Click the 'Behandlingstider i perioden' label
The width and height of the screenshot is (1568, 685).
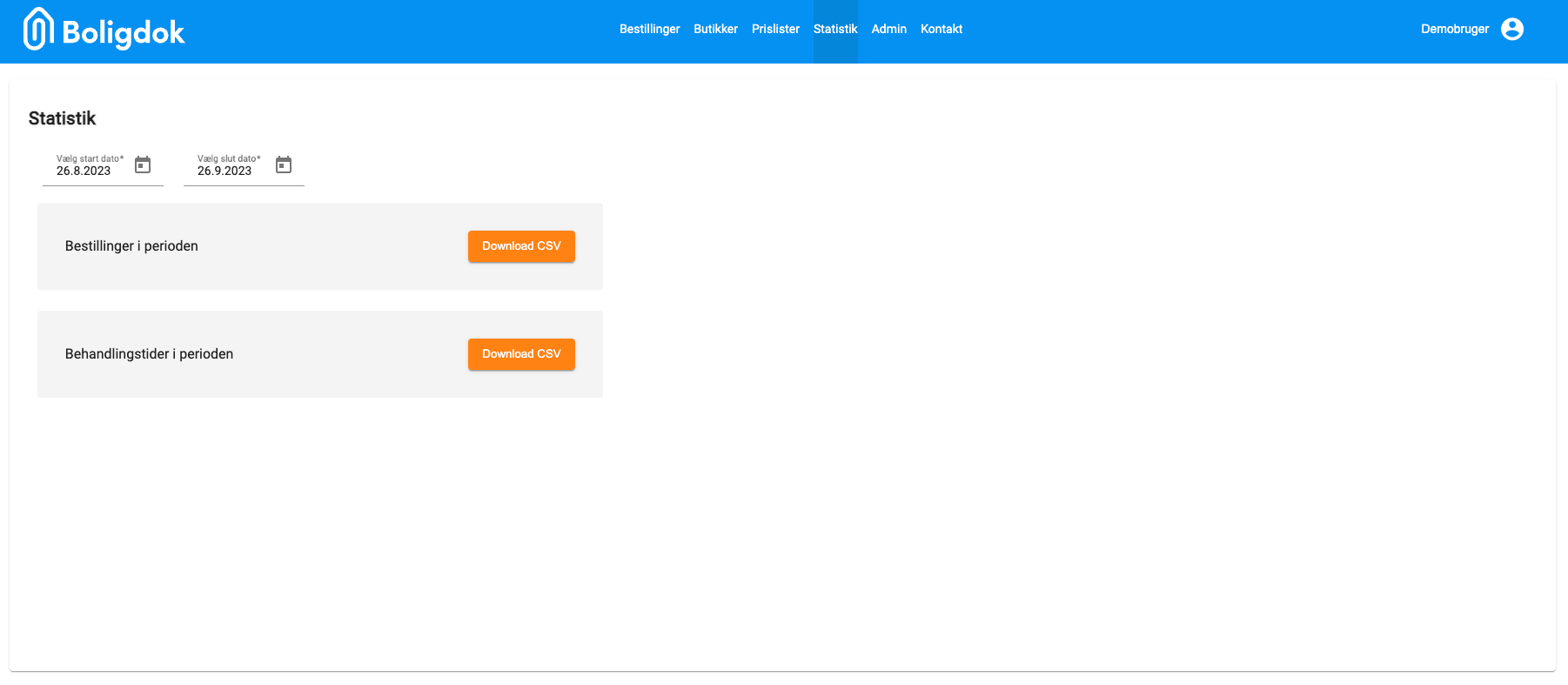pyautogui.click(x=149, y=354)
